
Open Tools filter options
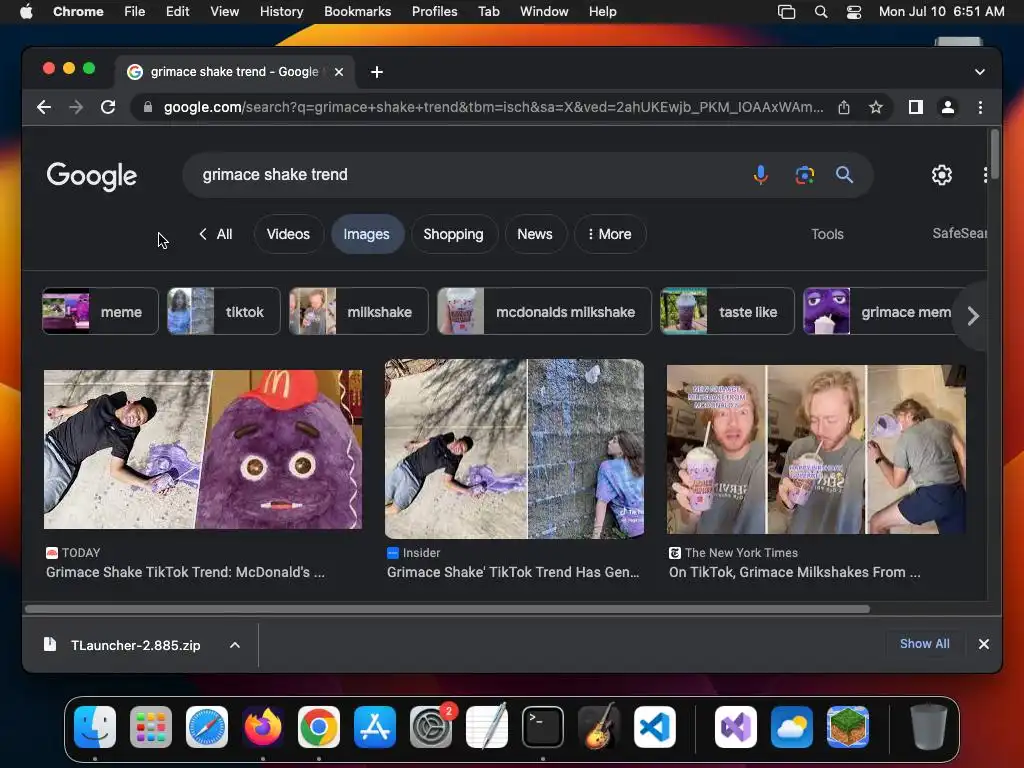[827, 234]
